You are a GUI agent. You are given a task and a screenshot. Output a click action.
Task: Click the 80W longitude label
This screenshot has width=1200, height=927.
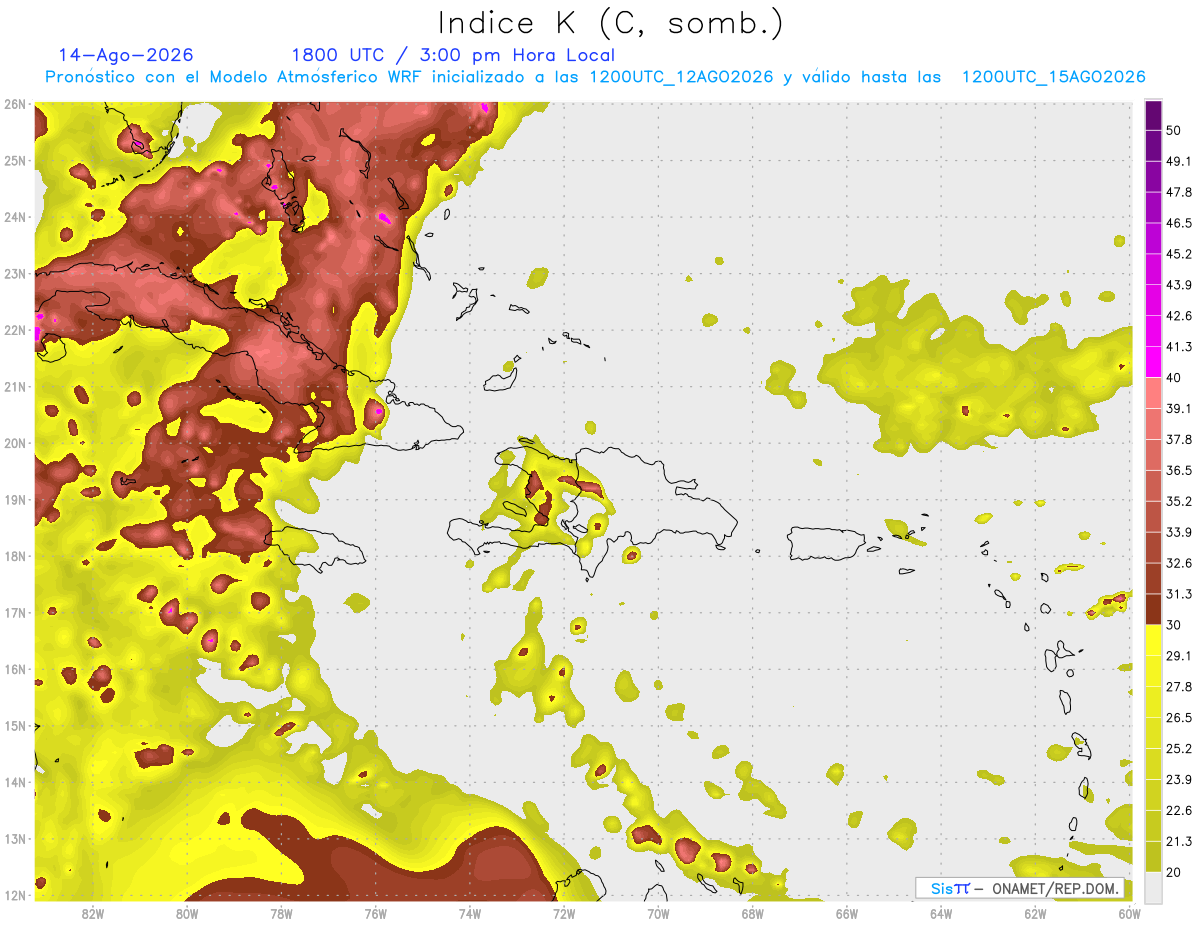[186, 914]
